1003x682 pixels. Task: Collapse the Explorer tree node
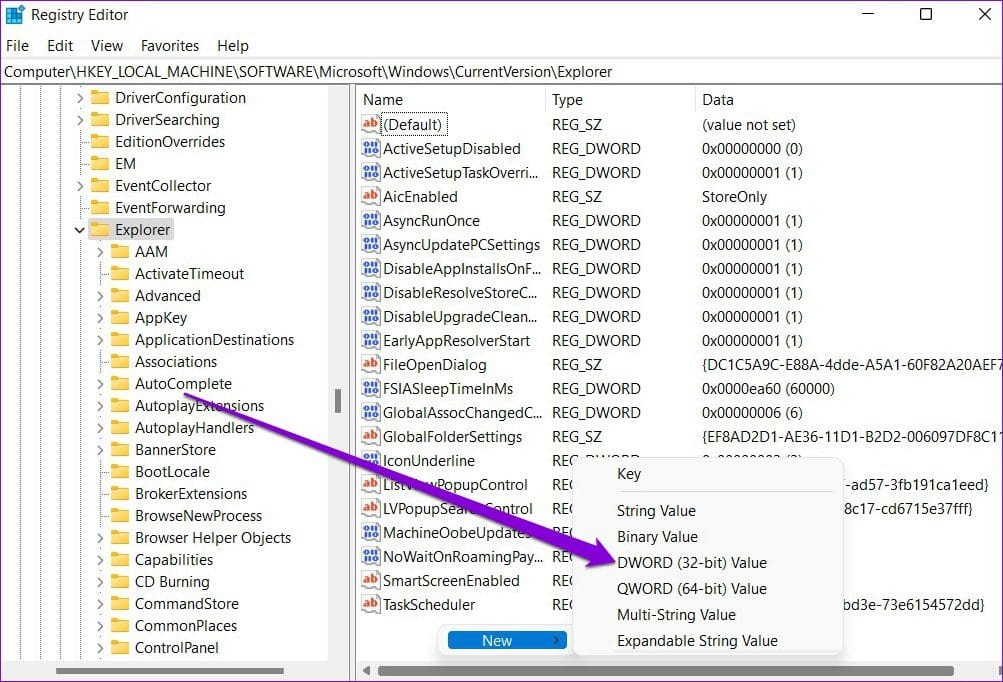tap(80, 230)
